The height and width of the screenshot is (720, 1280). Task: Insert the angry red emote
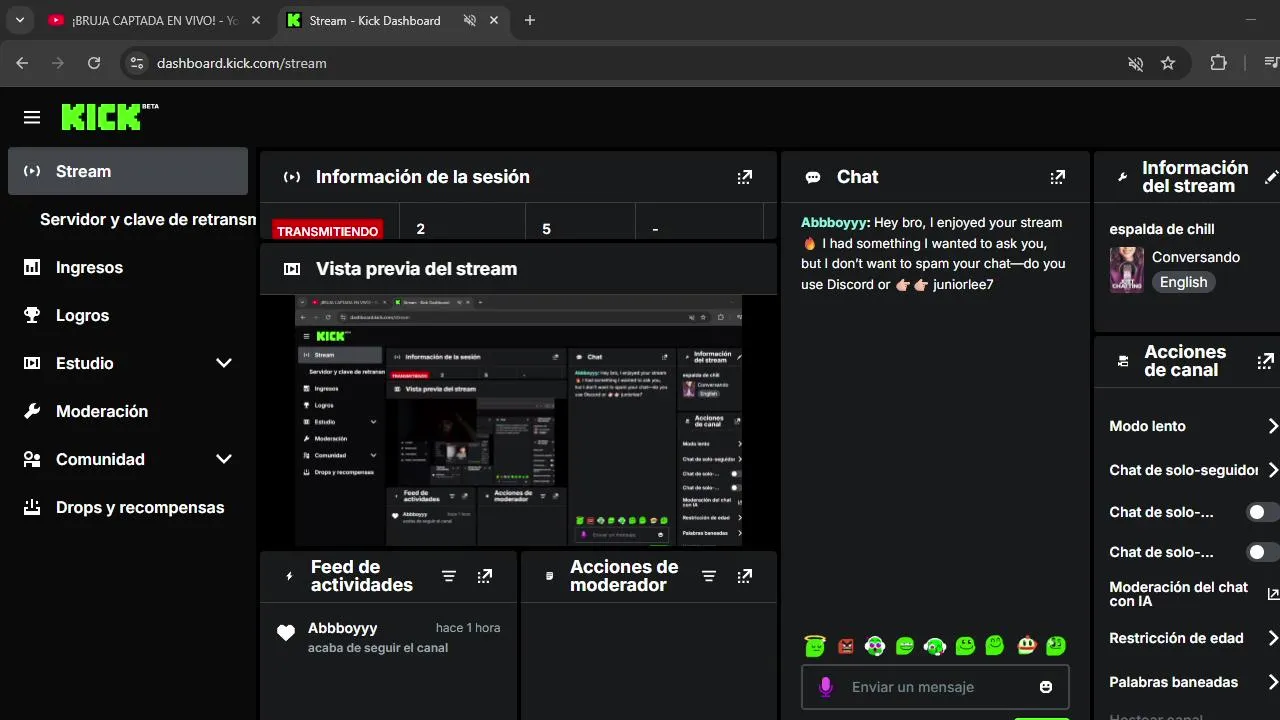846,646
